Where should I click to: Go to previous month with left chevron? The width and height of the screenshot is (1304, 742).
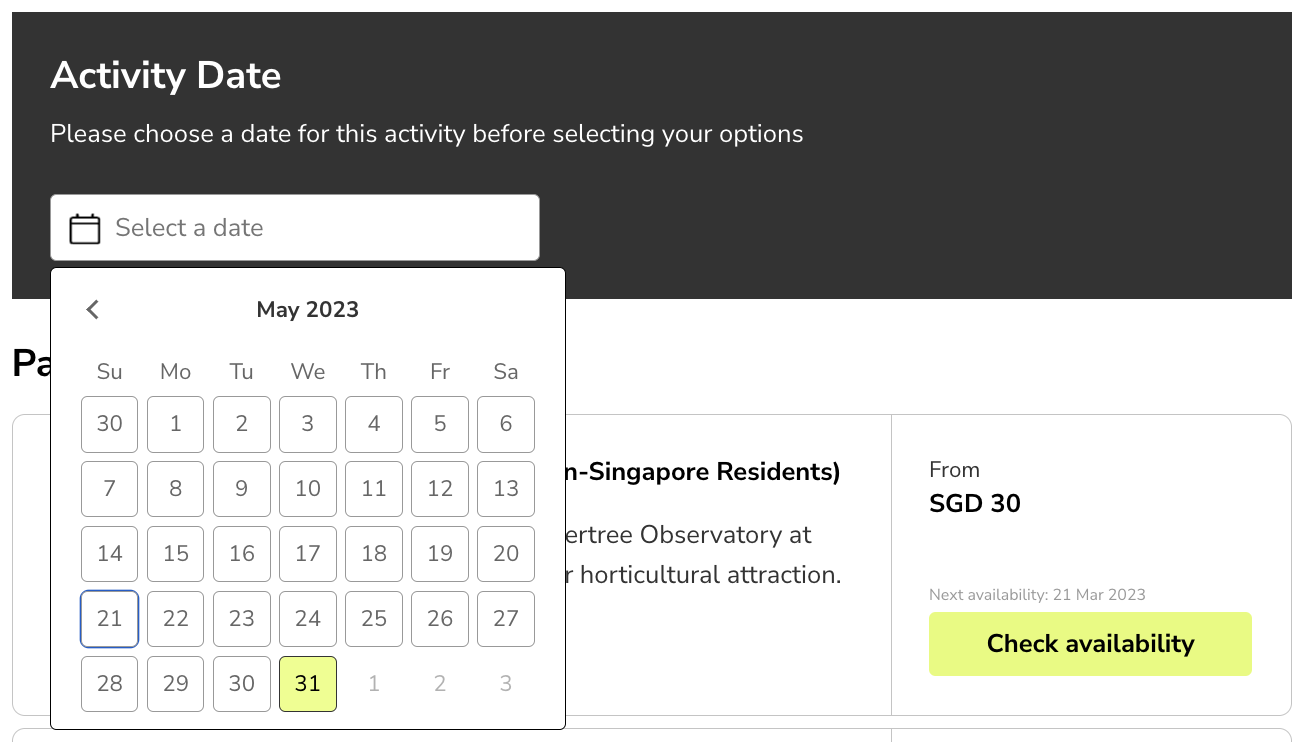pos(93,309)
